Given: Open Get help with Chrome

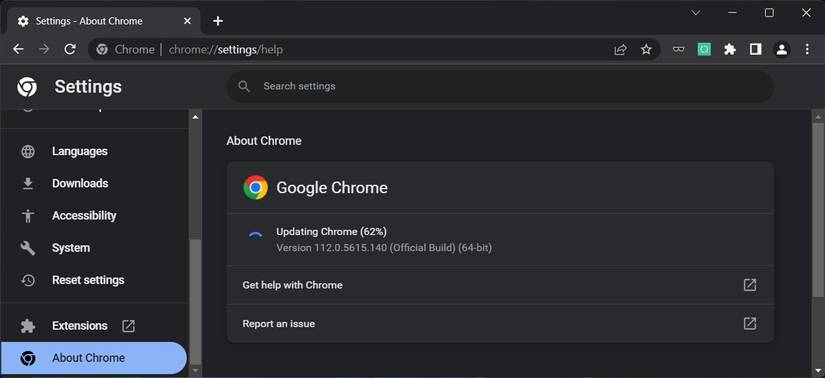Looking at the screenshot, I should (500, 285).
